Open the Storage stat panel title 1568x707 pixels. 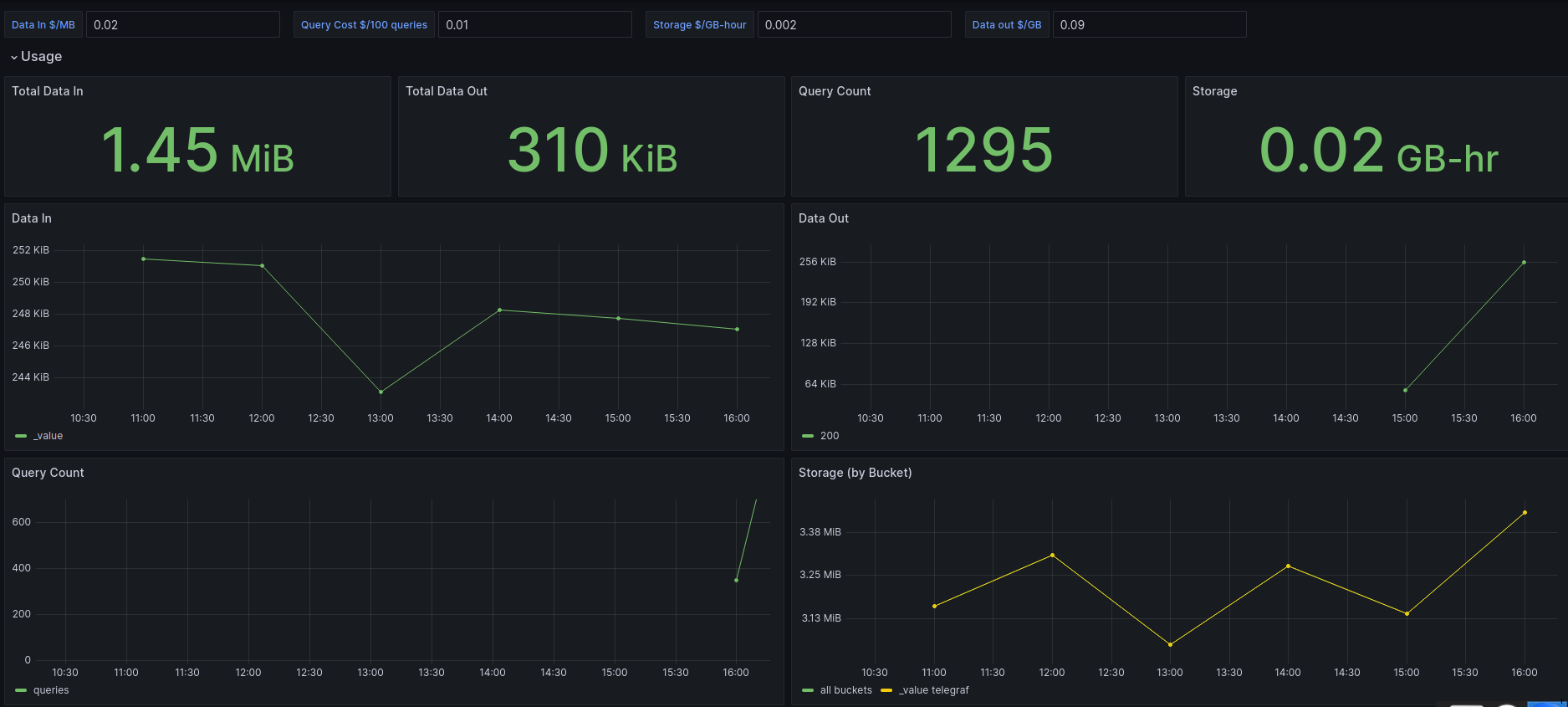point(1214,91)
